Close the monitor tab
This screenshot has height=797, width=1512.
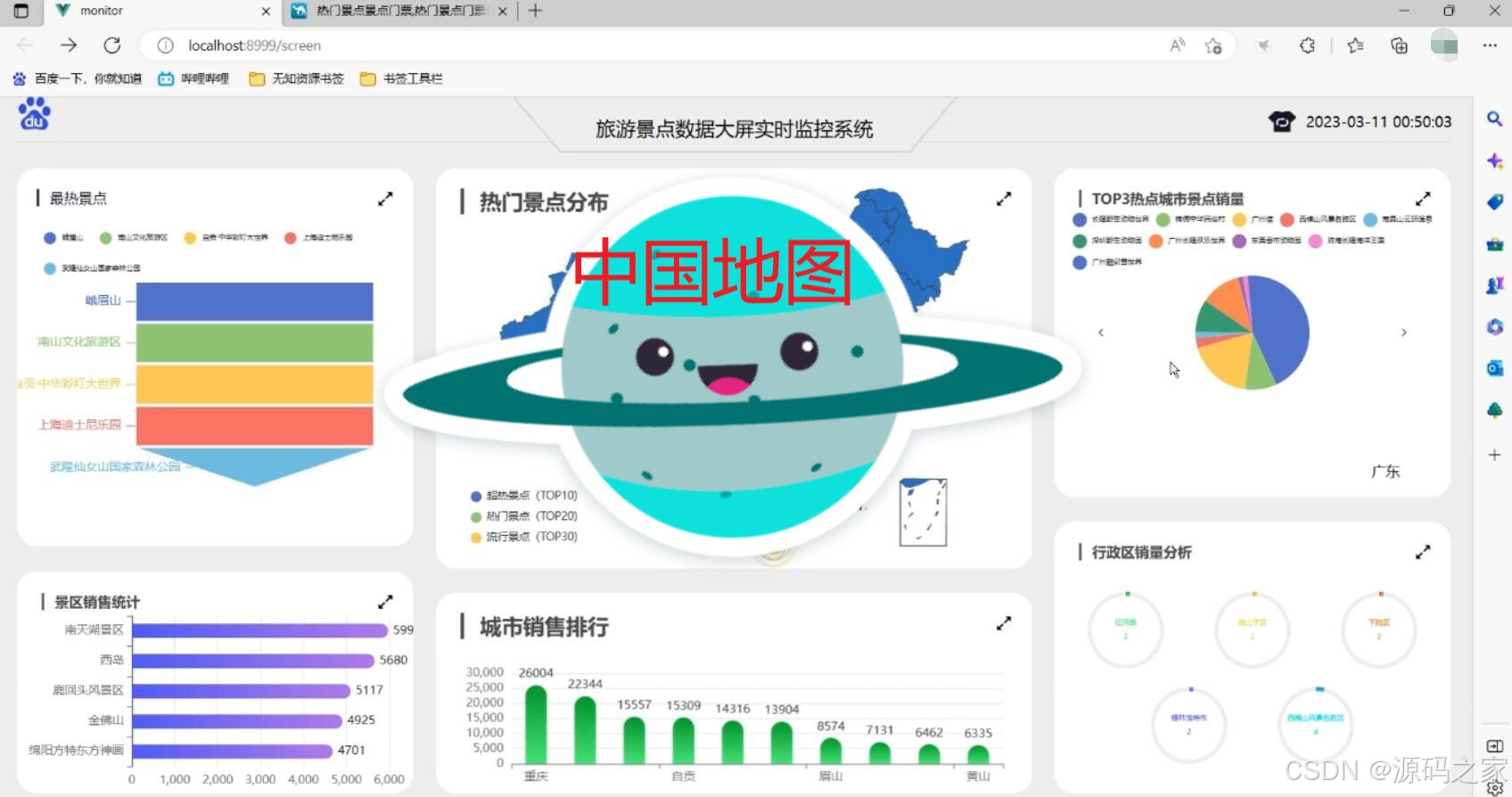tap(266, 12)
